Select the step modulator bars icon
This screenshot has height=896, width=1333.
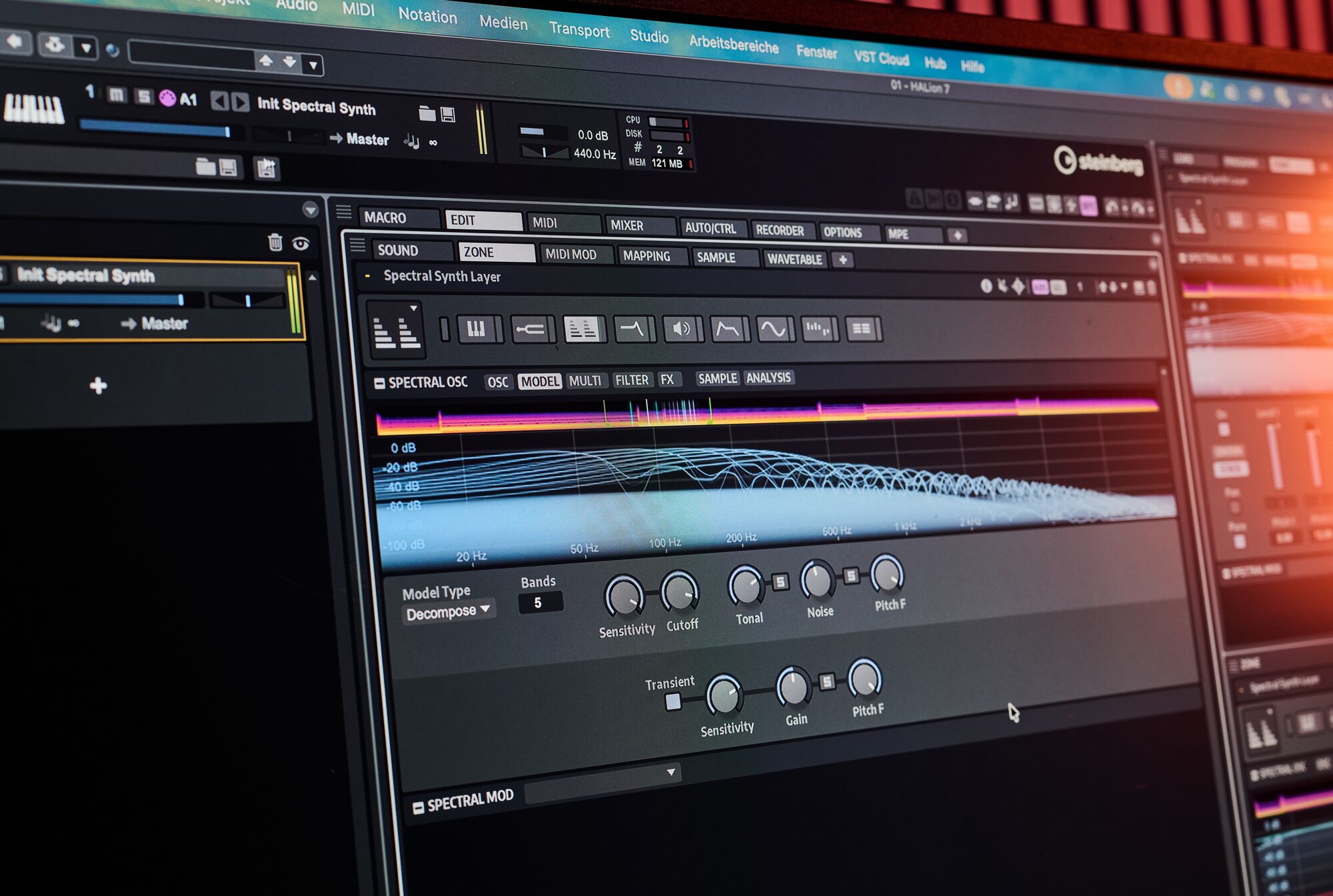[818, 328]
